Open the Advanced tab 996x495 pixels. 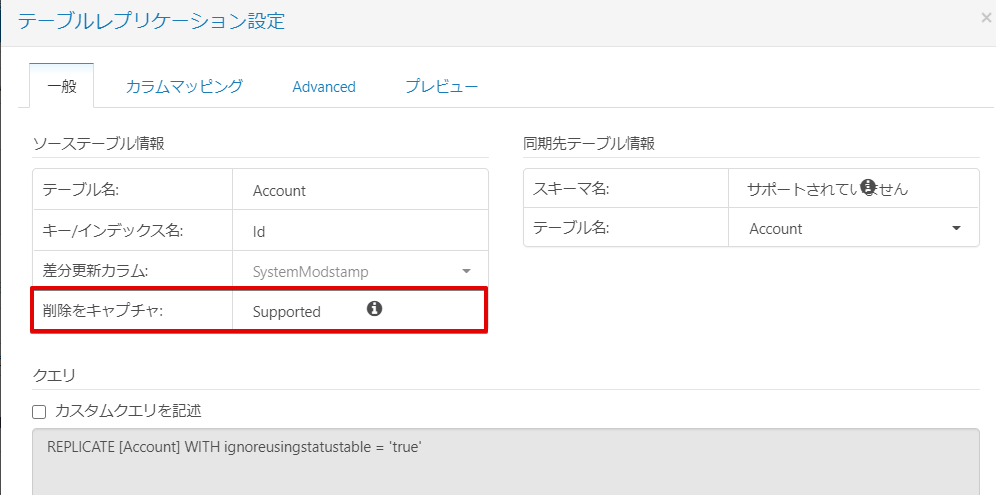(x=324, y=87)
